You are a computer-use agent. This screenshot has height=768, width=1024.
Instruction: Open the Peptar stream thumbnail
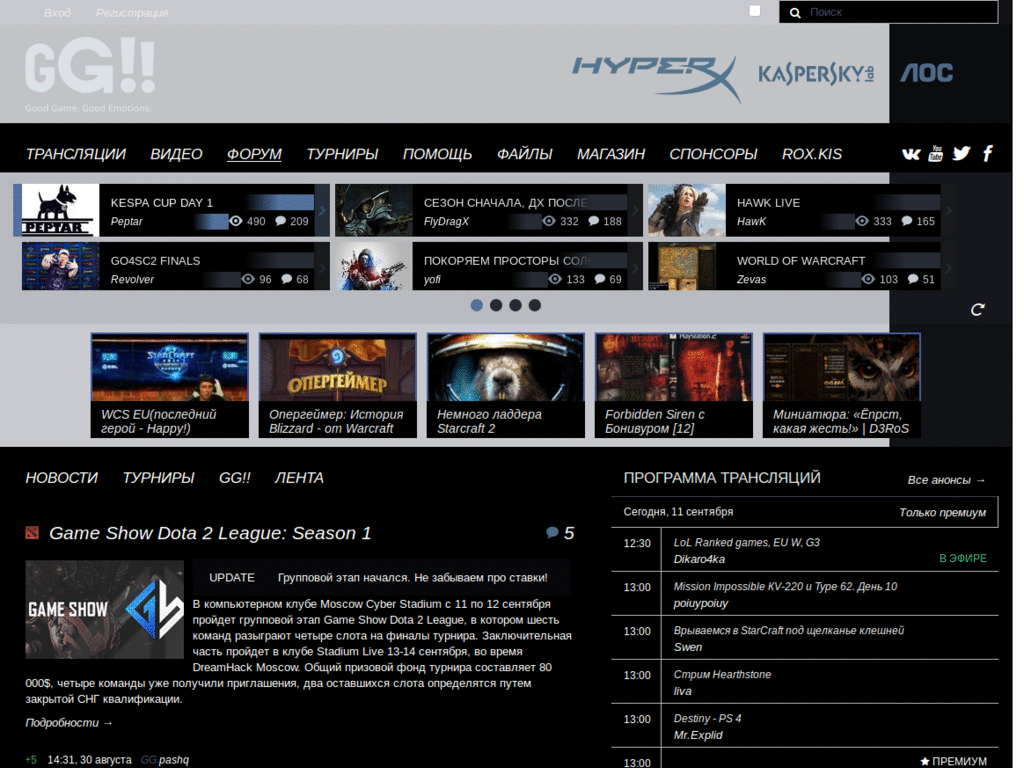tap(60, 210)
